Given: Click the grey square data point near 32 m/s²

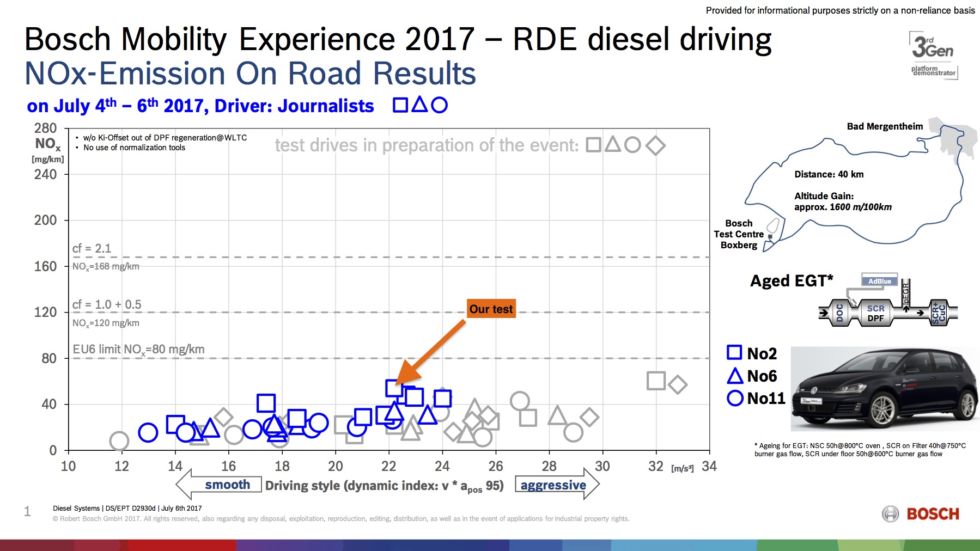Looking at the screenshot, I should point(656,381).
